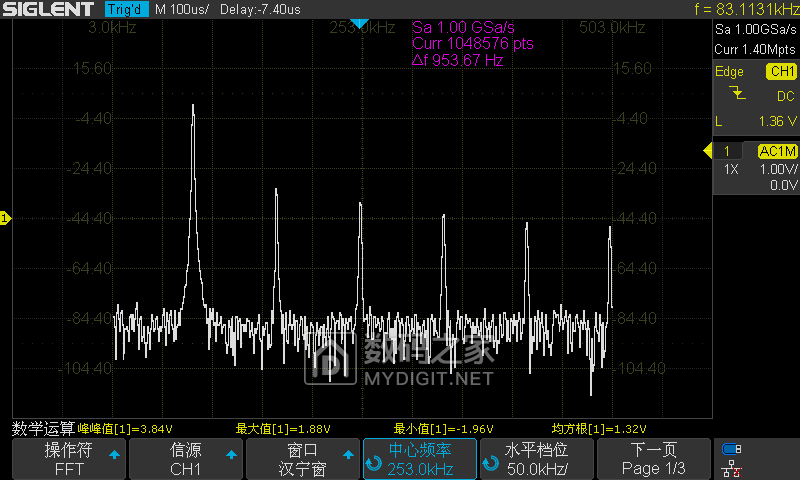800x480 pixels.
Task: Toggle the AC1M coupling badge
Action: [x=777, y=151]
